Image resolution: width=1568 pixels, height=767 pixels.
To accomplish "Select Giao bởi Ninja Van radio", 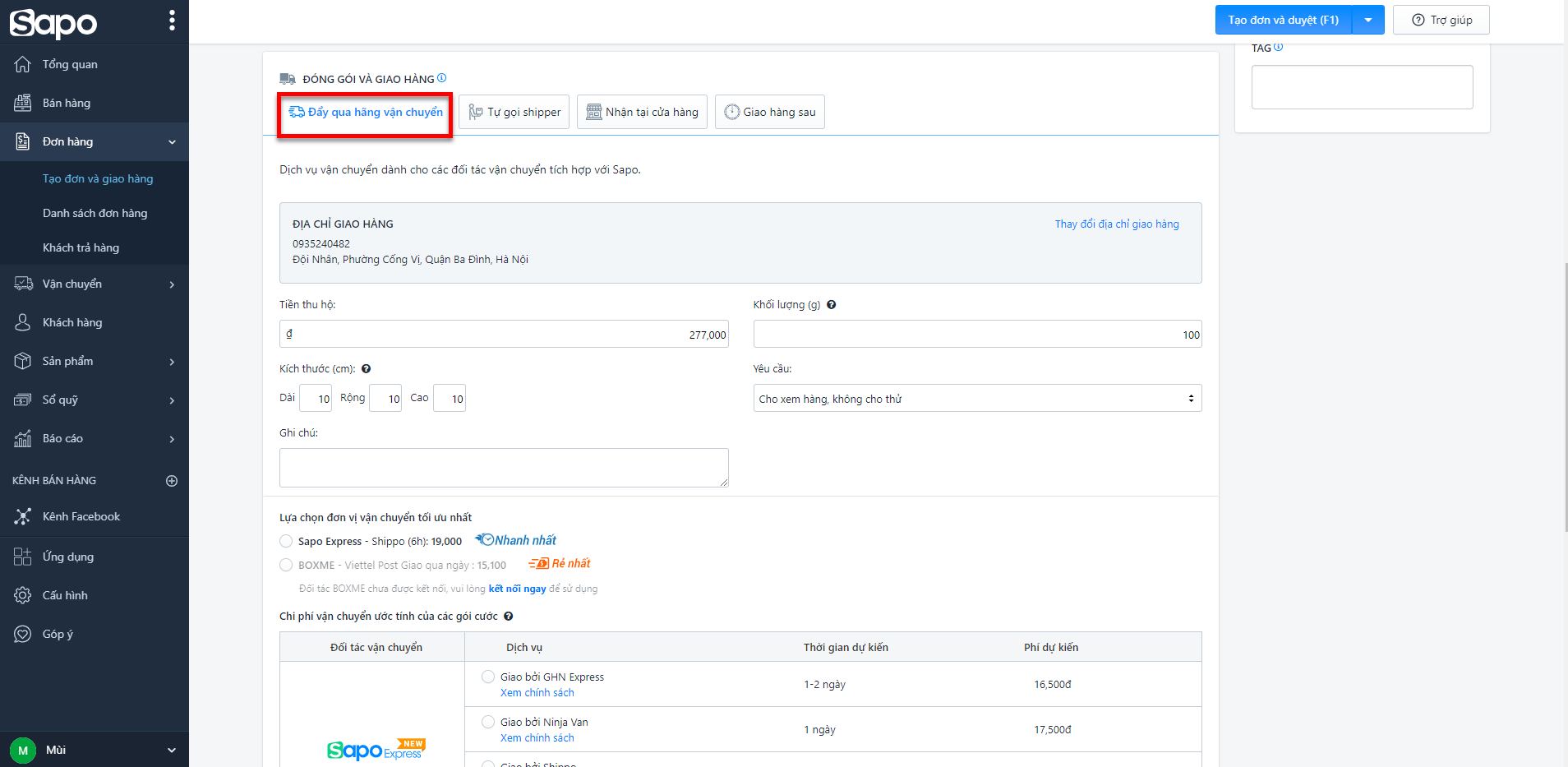I will click(x=488, y=722).
